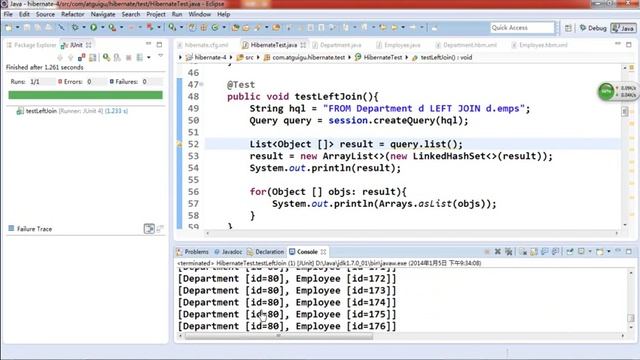Switch to hibernate.cfg.xml editor tab
The height and width of the screenshot is (360, 640).
coord(202,45)
